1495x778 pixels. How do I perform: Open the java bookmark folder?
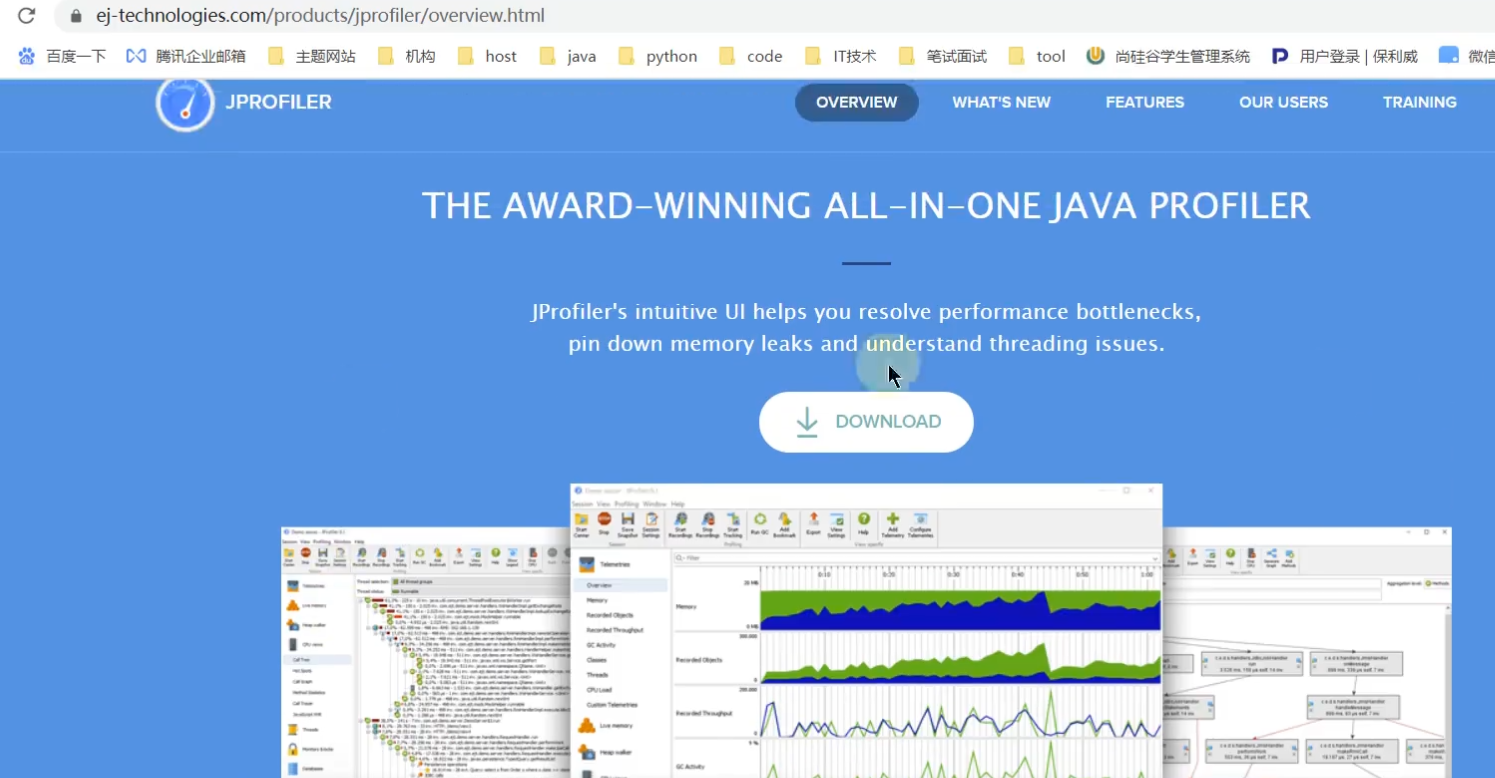click(568, 56)
